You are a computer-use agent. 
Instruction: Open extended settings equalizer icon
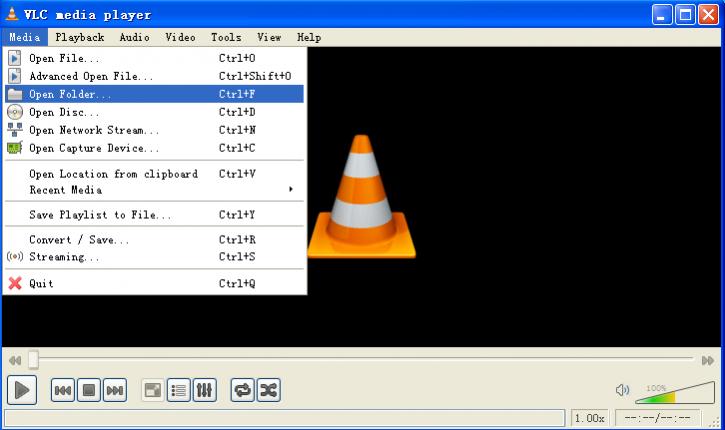point(204,391)
